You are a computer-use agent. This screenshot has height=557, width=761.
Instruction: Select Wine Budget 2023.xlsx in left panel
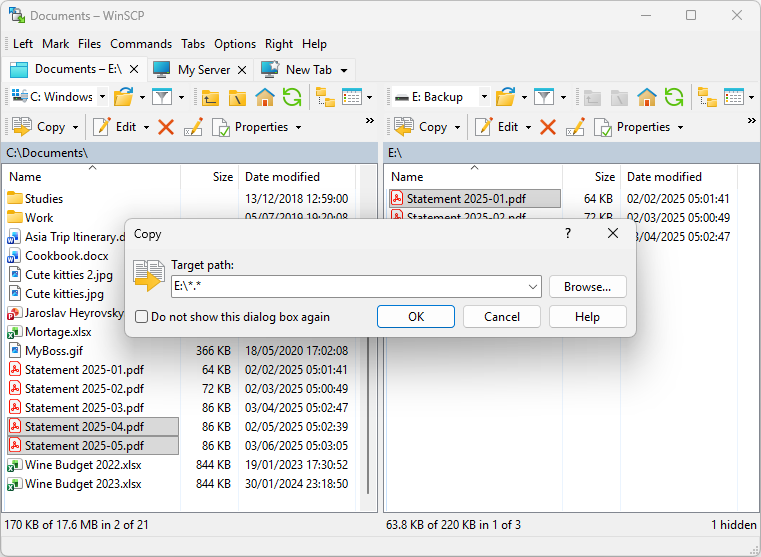(x=83, y=484)
